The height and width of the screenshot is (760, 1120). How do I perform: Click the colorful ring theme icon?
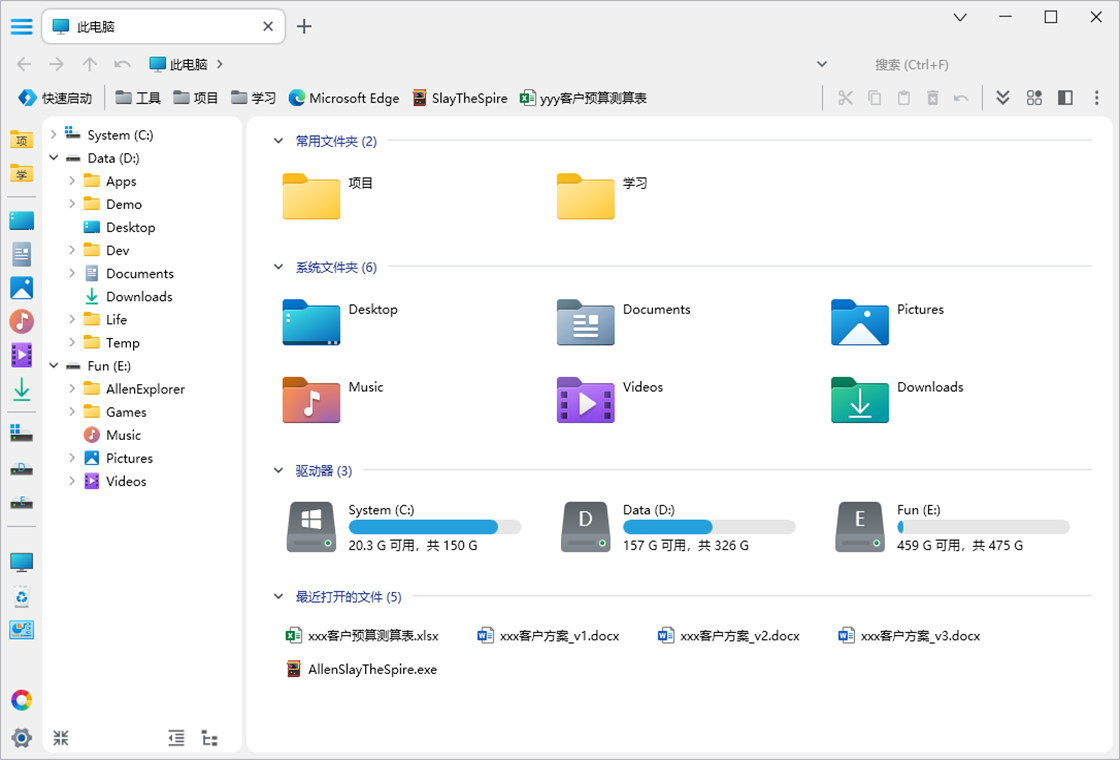(21, 700)
